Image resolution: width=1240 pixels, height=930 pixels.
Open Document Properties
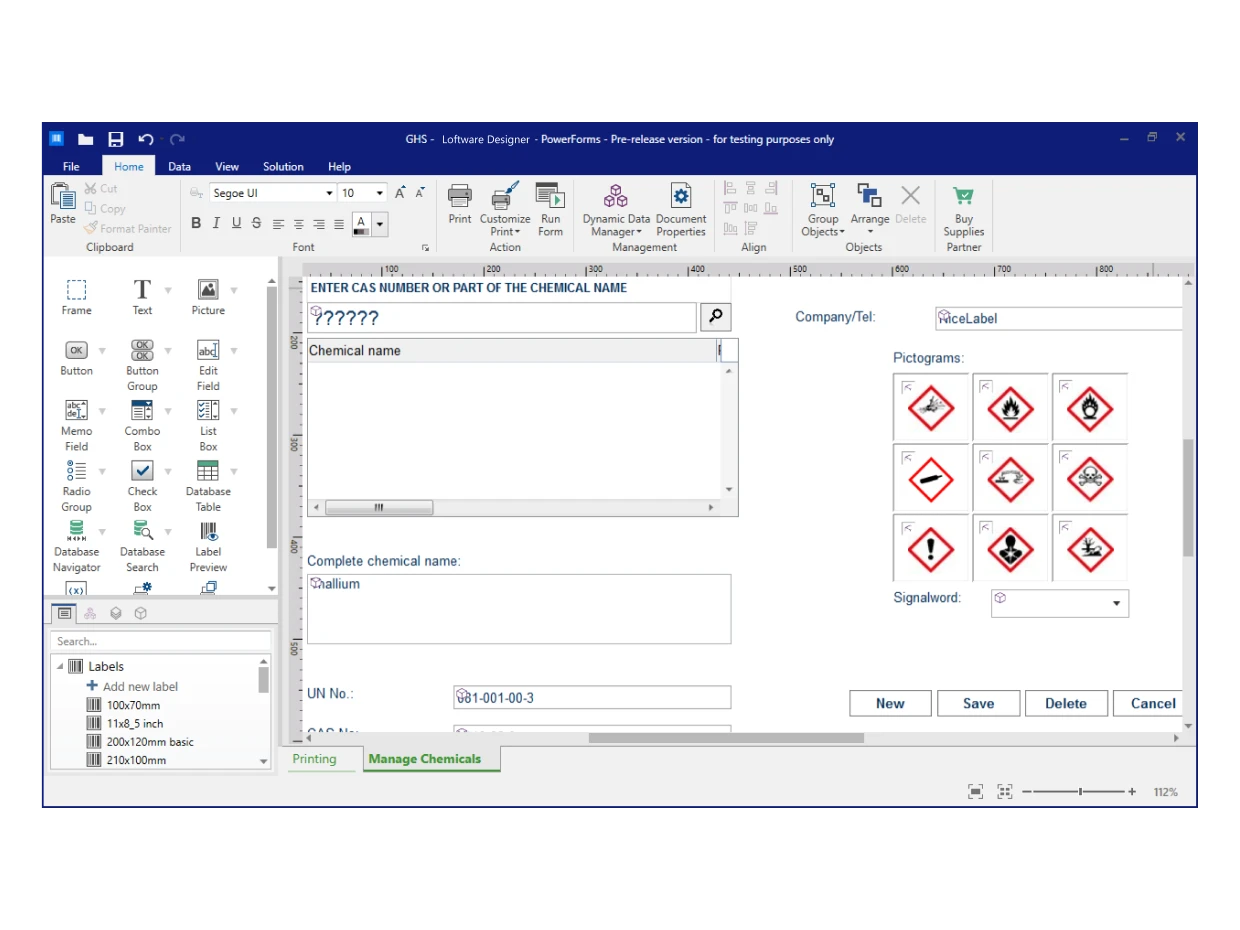(x=681, y=197)
